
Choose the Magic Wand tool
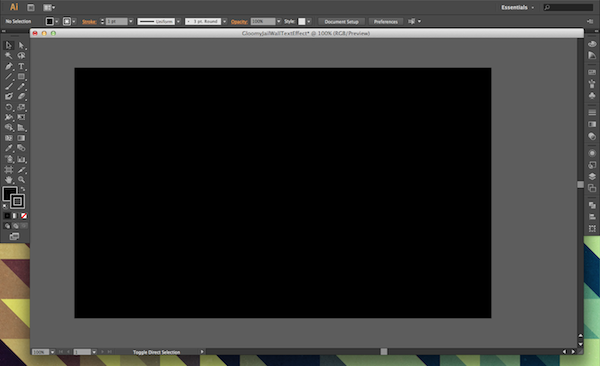[x=9, y=56]
